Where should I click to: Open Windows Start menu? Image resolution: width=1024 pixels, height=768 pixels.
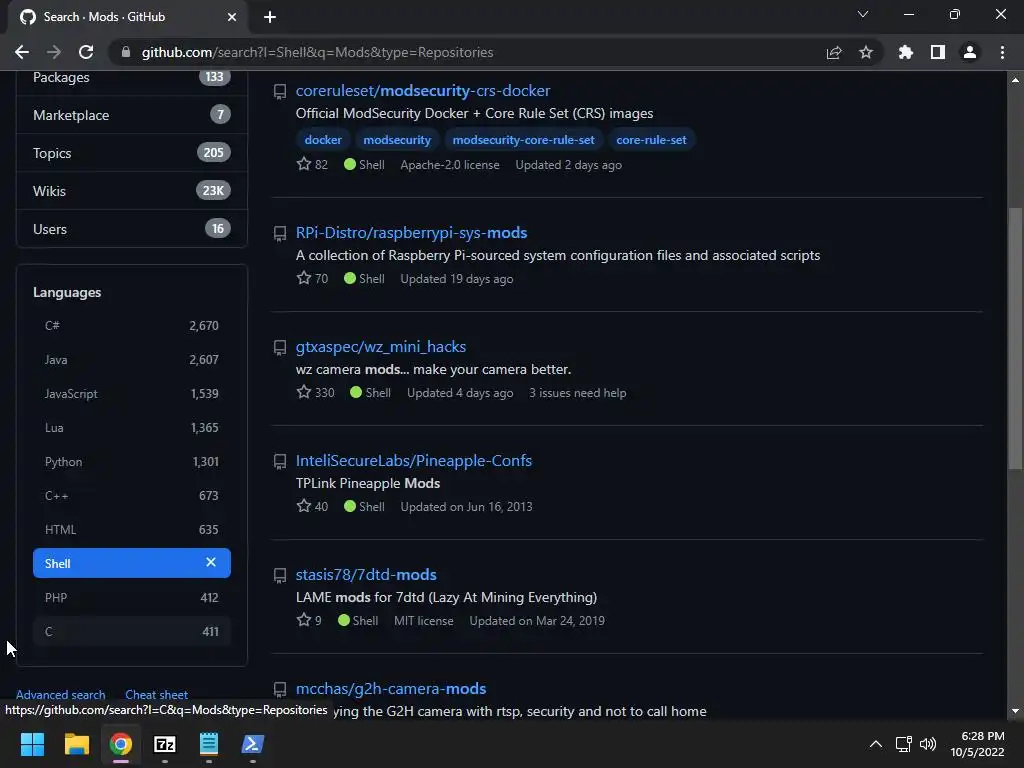point(32,744)
